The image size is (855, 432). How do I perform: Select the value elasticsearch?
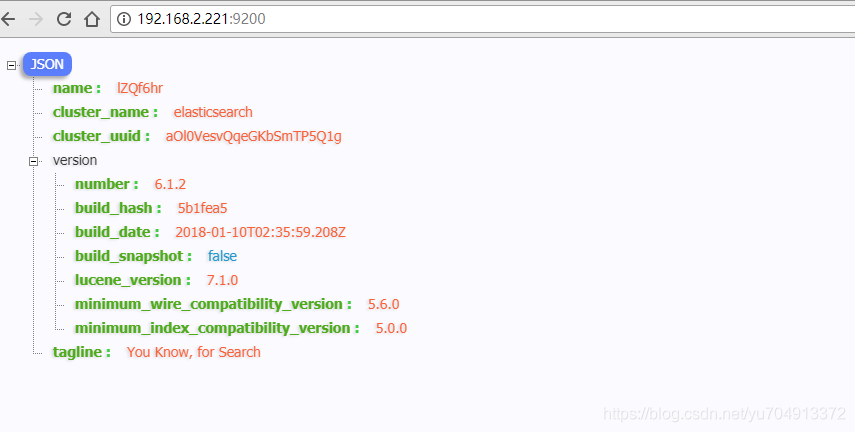coord(213,112)
